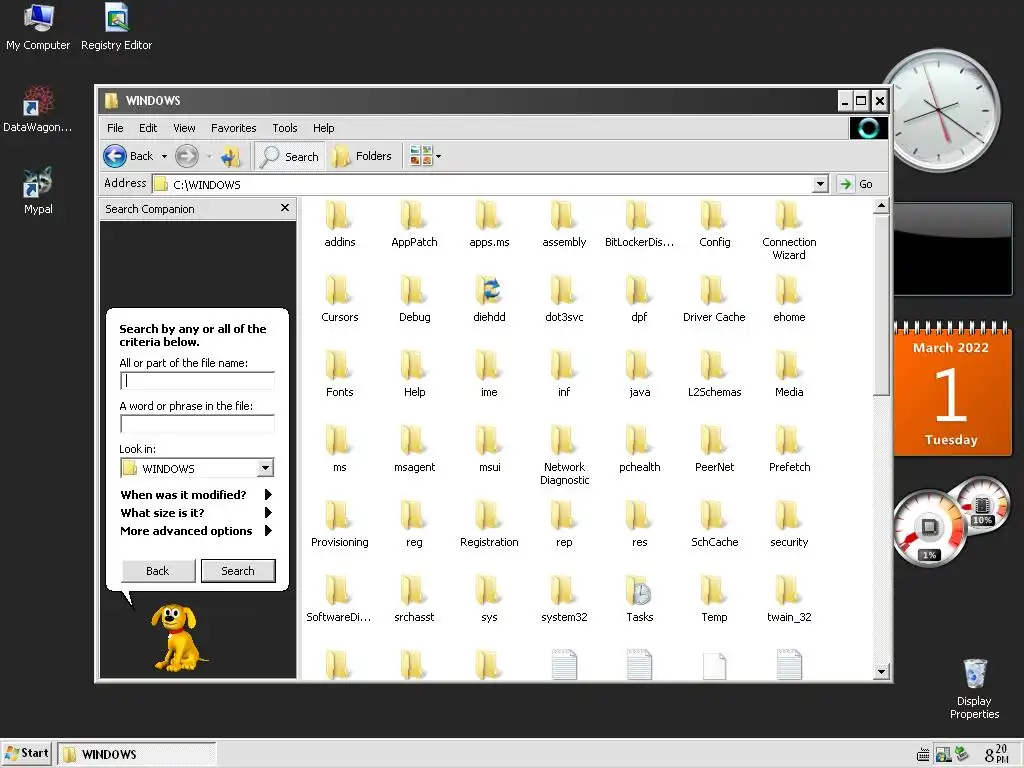The height and width of the screenshot is (768, 1024).
Task: Select the Temp folder
Action: 714,600
